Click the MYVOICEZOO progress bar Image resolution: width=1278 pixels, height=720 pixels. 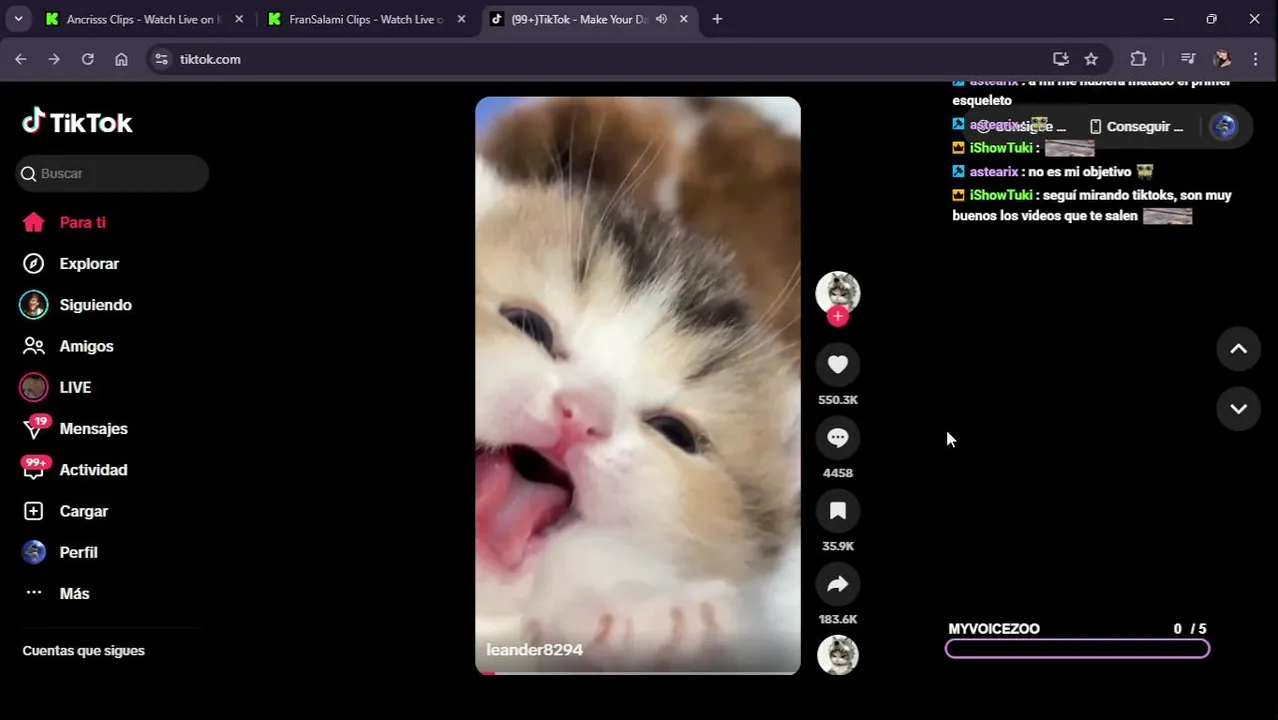tap(1077, 649)
